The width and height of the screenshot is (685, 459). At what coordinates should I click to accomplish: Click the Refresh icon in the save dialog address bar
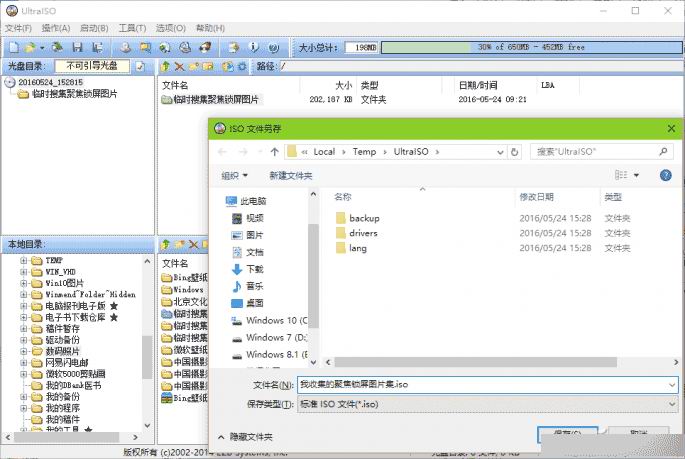point(515,152)
